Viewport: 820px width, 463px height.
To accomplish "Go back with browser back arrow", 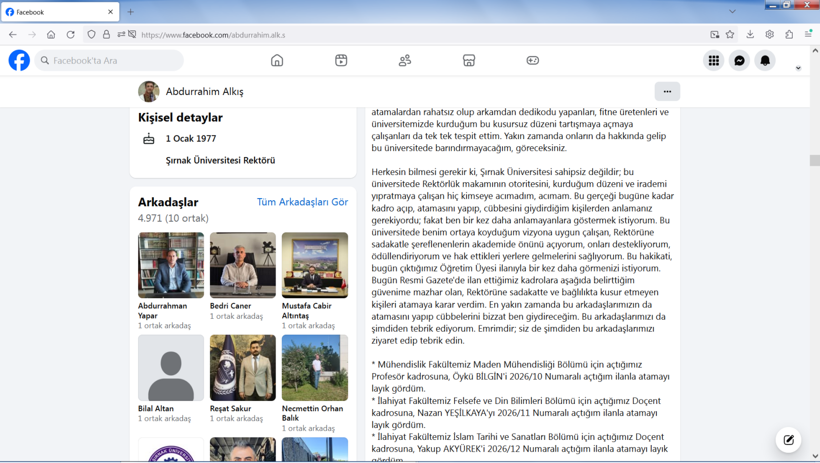I will [x=13, y=35].
